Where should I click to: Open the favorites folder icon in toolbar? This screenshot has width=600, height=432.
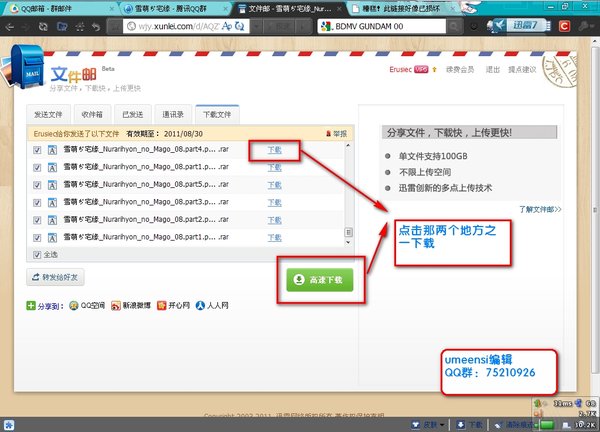tap(62, 26)
